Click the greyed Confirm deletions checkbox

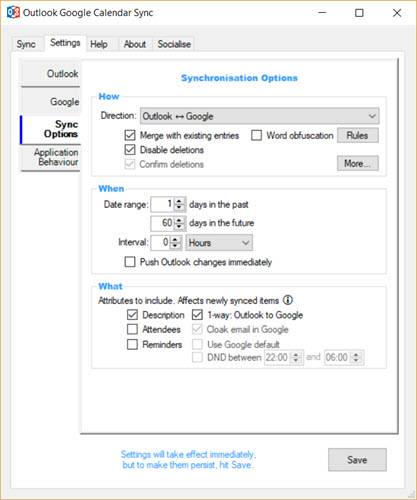click(130, 164)
